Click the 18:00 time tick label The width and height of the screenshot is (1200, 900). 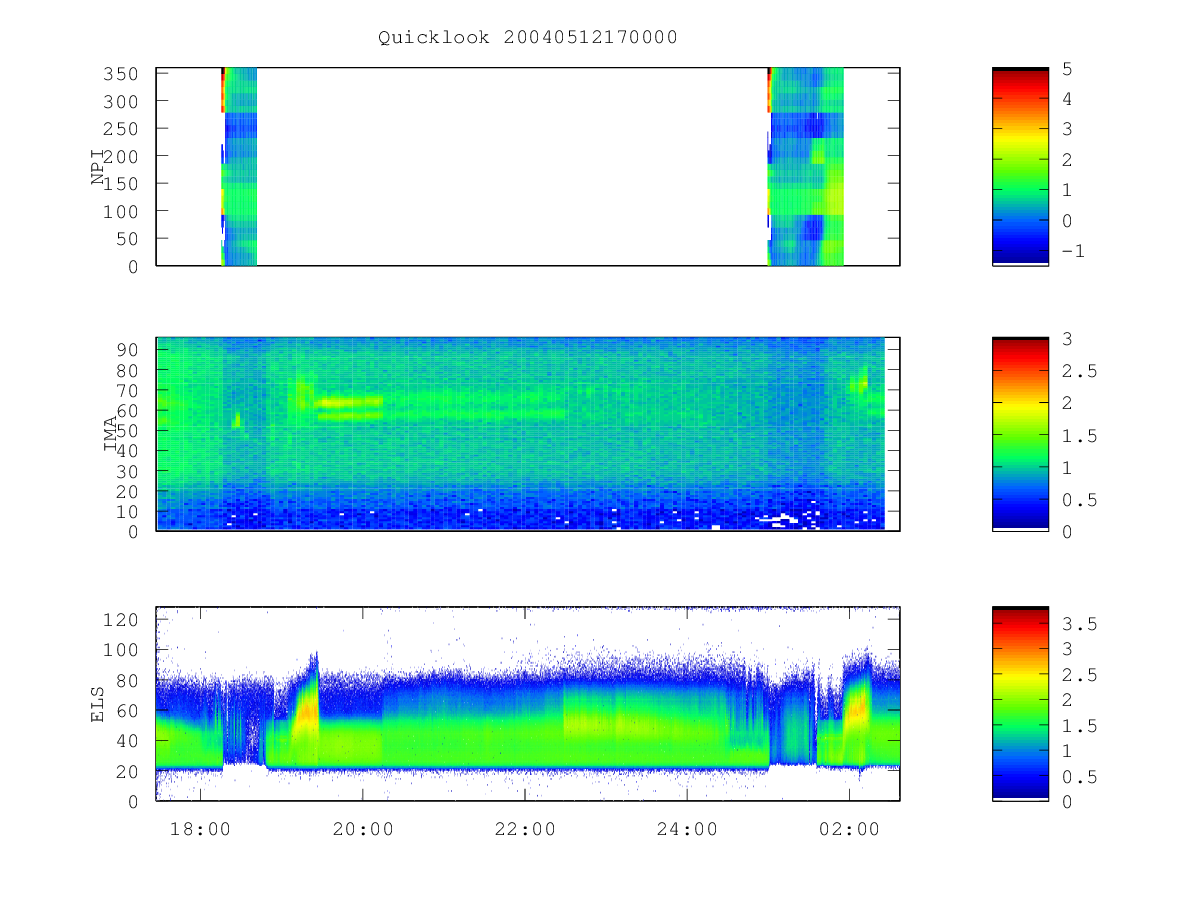pos(201,829)
